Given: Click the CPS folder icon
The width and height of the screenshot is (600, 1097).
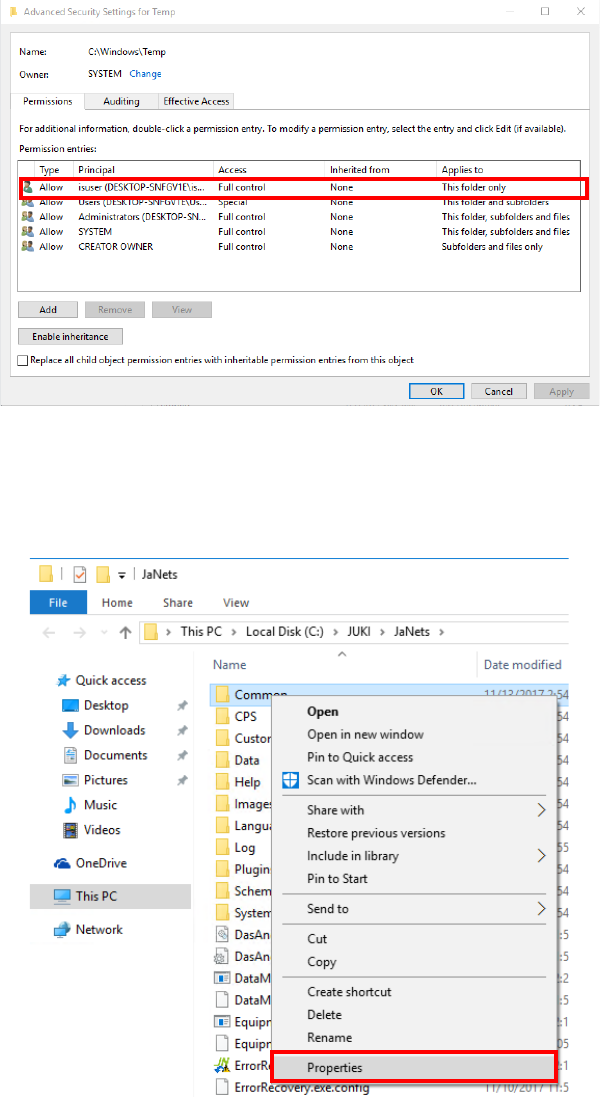Looking at the screenshot, I should tap(222, 716).
